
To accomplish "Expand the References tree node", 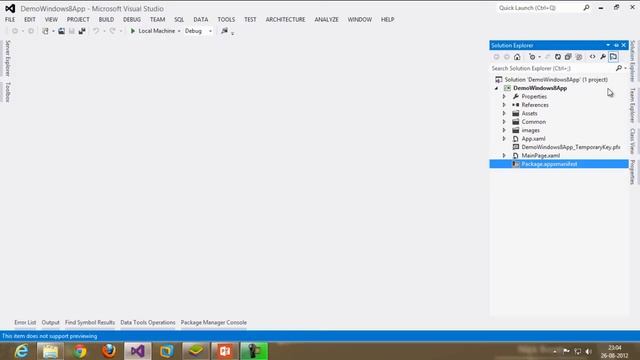I will (x=504, y=105).
